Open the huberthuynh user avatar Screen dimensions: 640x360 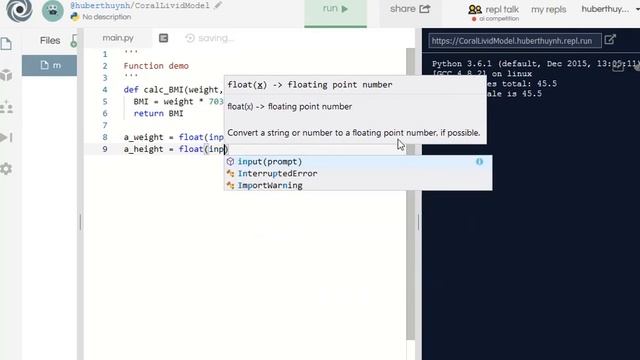point(53,11)
